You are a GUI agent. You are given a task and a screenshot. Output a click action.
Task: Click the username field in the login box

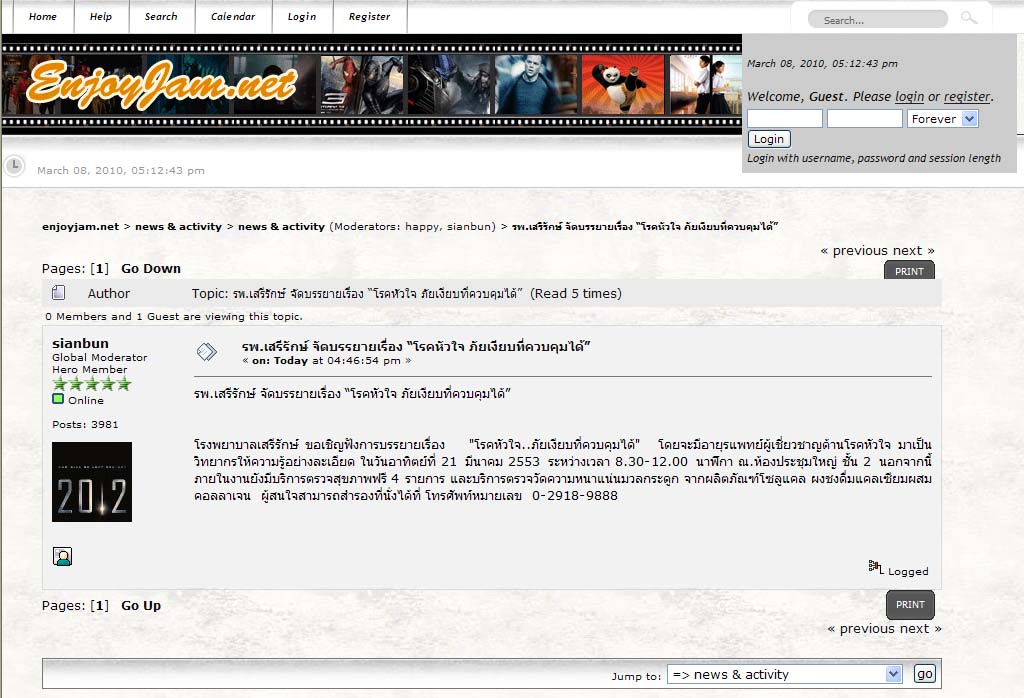click(784, 118)
